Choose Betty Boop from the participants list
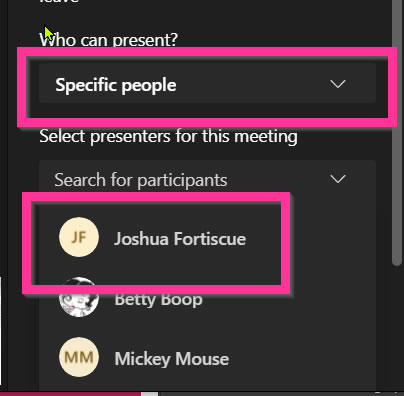This screenshot has width=404, height=396. 160,299
